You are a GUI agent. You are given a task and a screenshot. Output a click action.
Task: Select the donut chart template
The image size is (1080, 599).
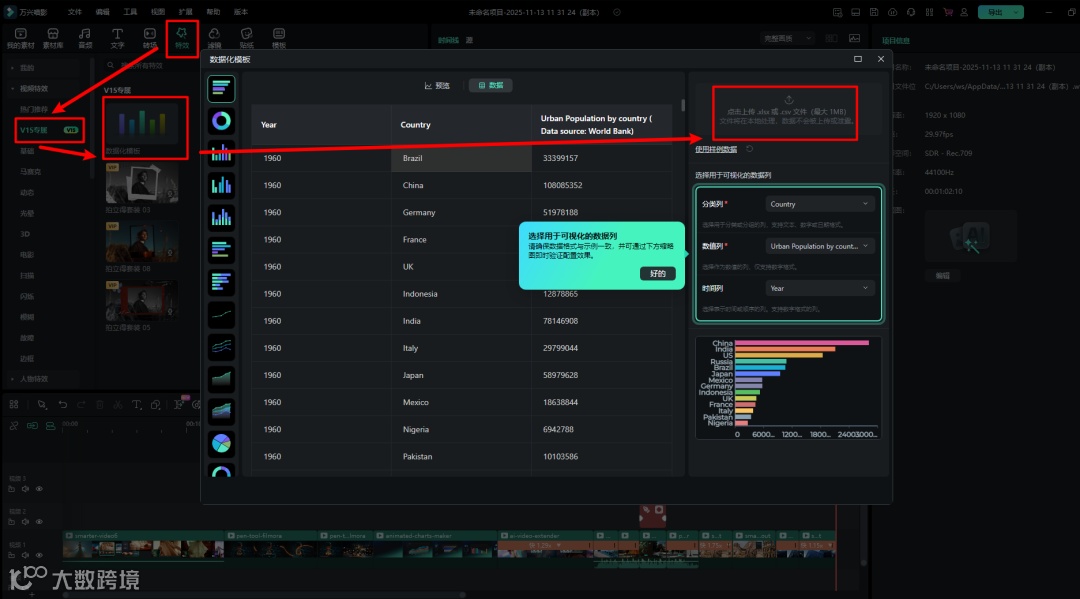[x=221, y=121]
